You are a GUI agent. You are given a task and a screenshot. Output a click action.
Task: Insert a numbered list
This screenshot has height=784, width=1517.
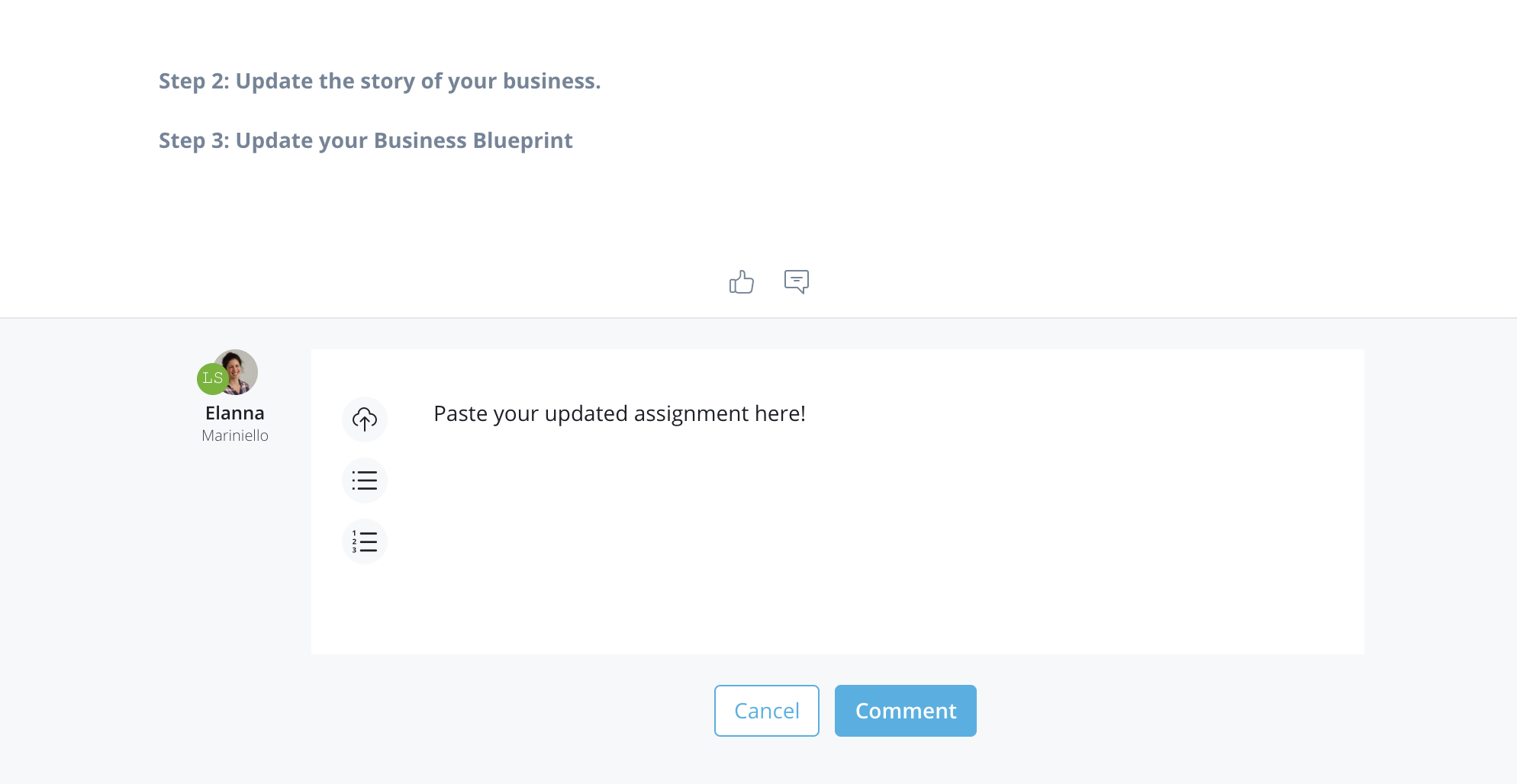365,541
